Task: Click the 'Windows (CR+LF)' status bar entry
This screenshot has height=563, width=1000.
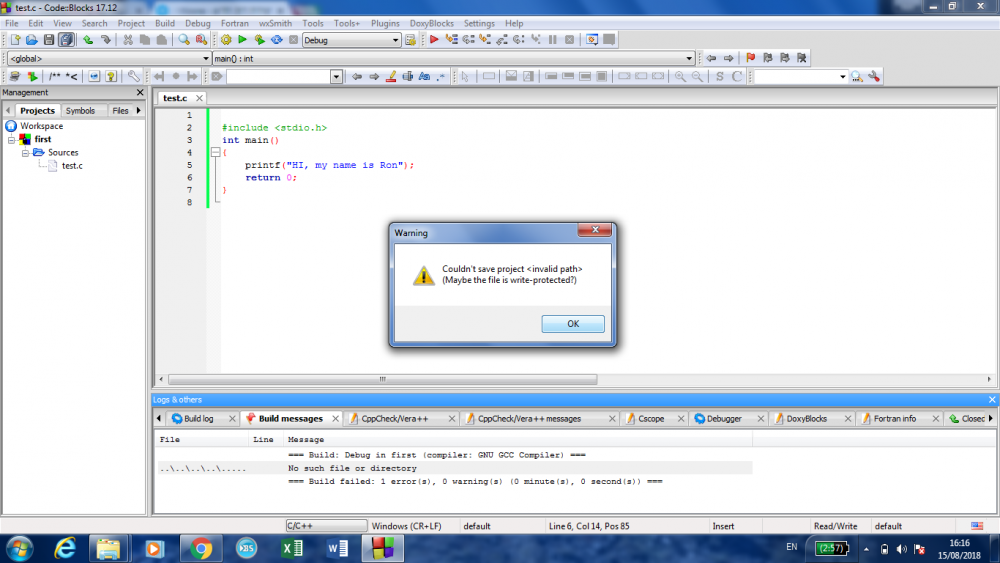Action: point(406,527)
